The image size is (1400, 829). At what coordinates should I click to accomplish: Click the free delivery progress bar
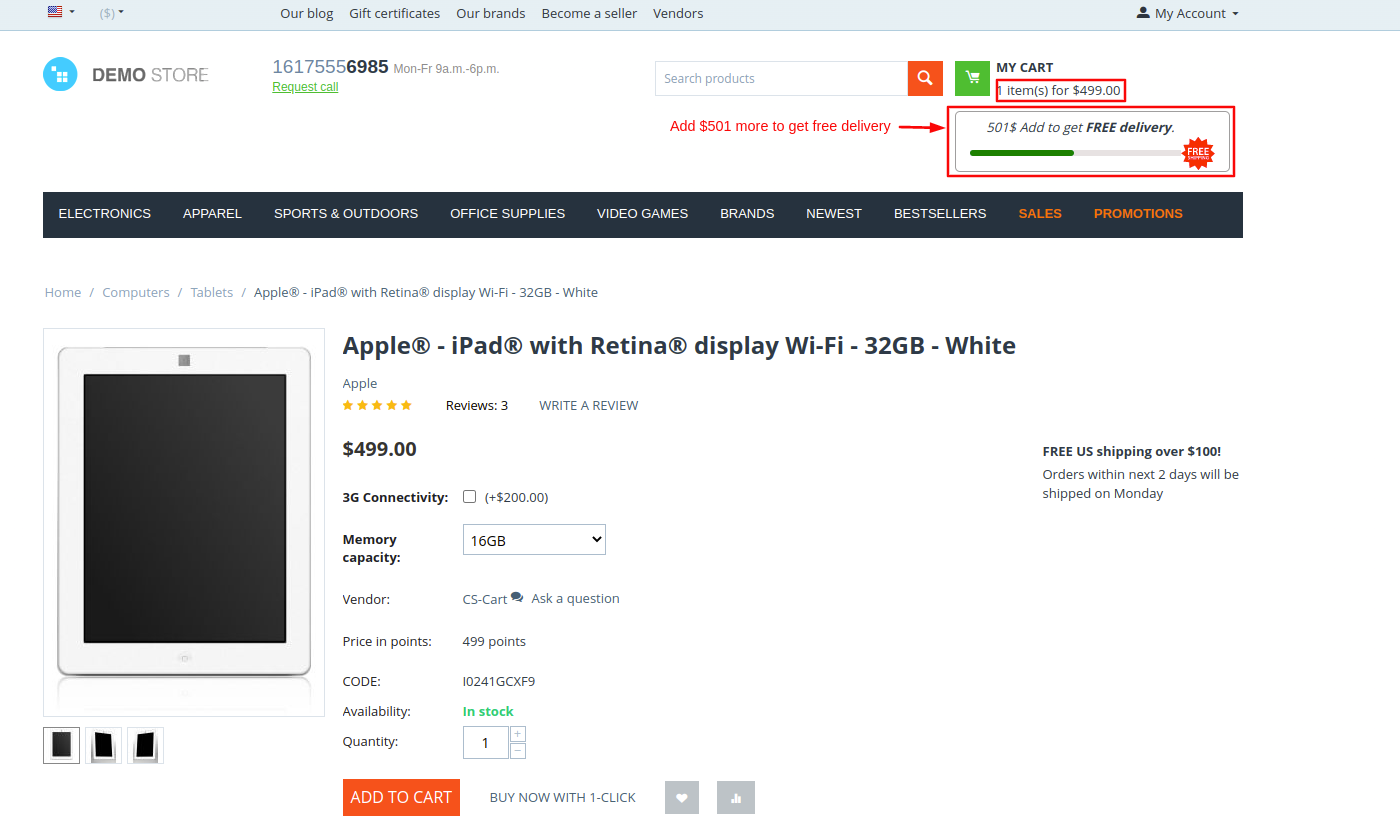point(1077,153)
